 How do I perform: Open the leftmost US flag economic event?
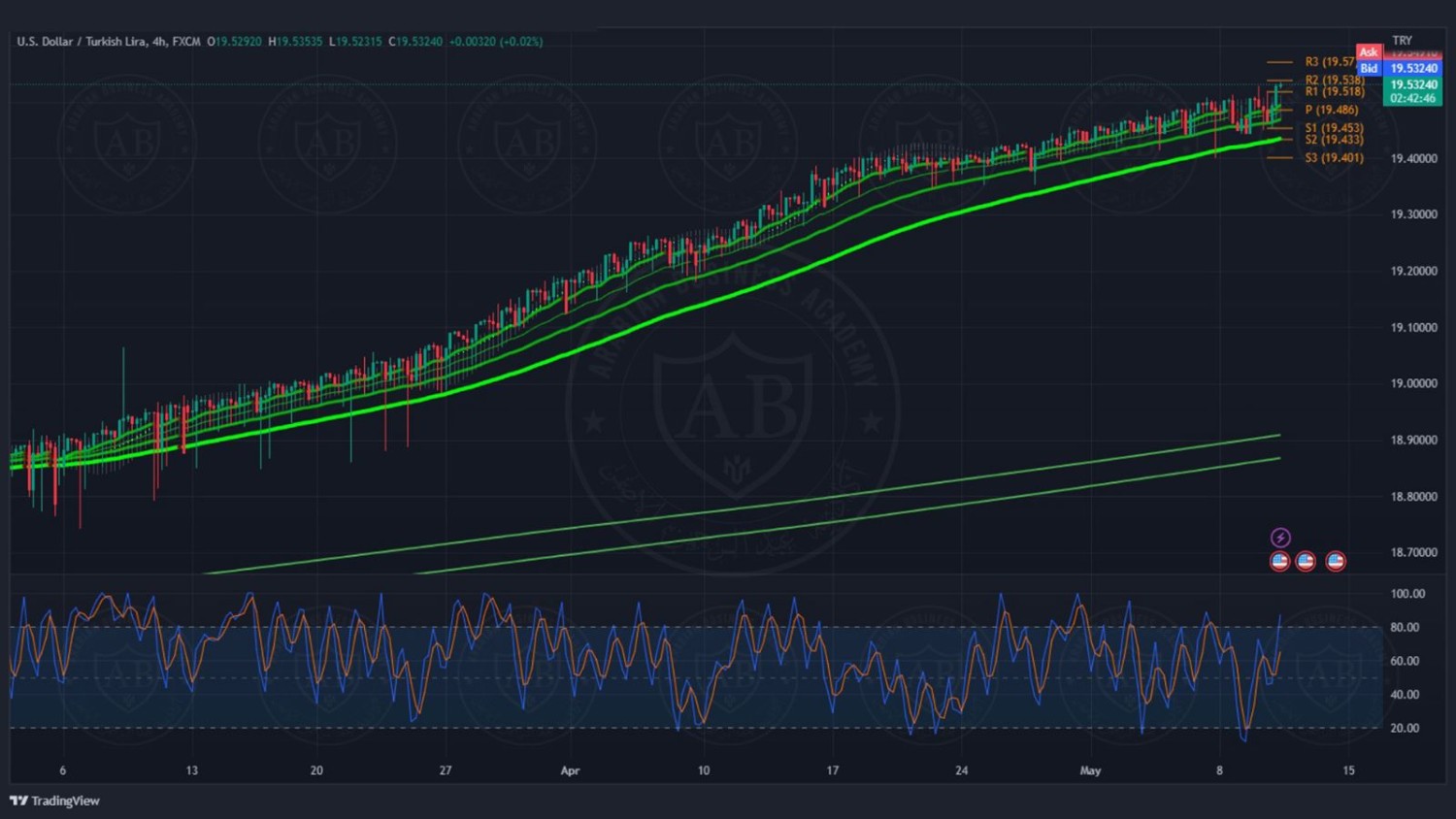click(1279, 561)
